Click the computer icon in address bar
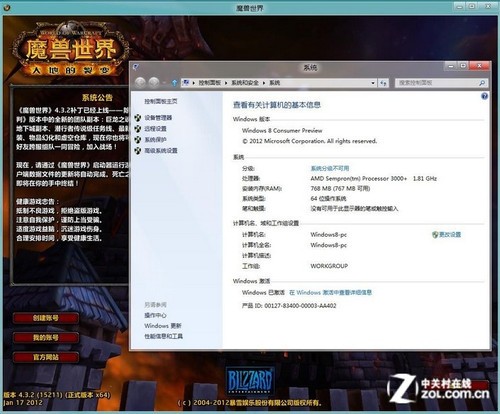This screenshot has height=414, width=500. [186, 83]
